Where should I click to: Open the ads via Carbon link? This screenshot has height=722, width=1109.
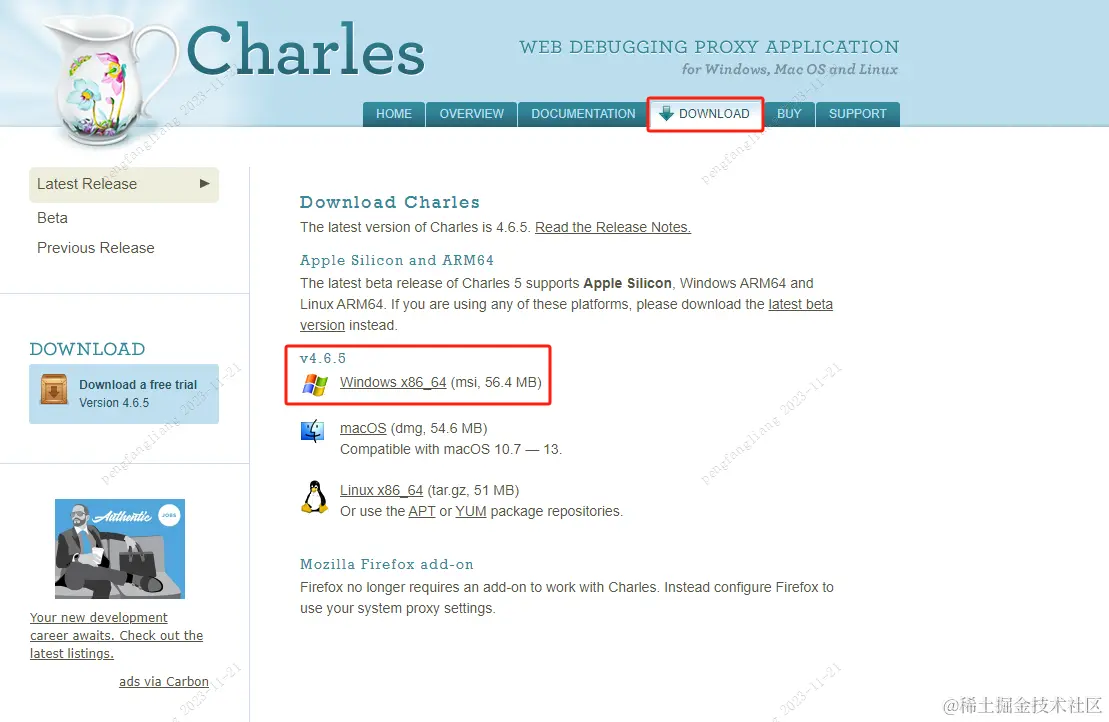pos(163,681)
